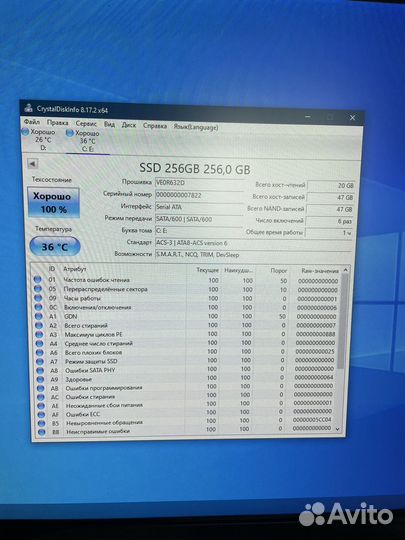The image size is (405, 540).
Task: Click status icon of attribute B5 row
Action: click(42, 423)
